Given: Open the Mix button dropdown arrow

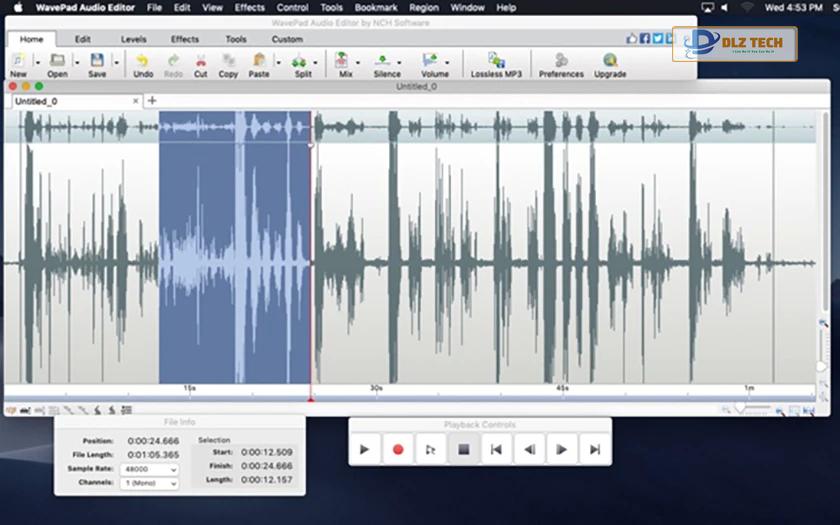Looking at the screenshot, I should [x=357, y=62].
